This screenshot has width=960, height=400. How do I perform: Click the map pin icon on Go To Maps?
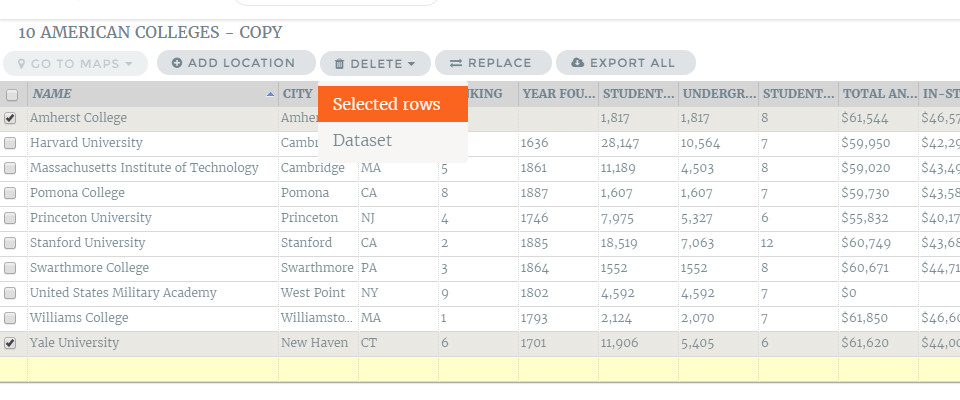pos(22,64)
